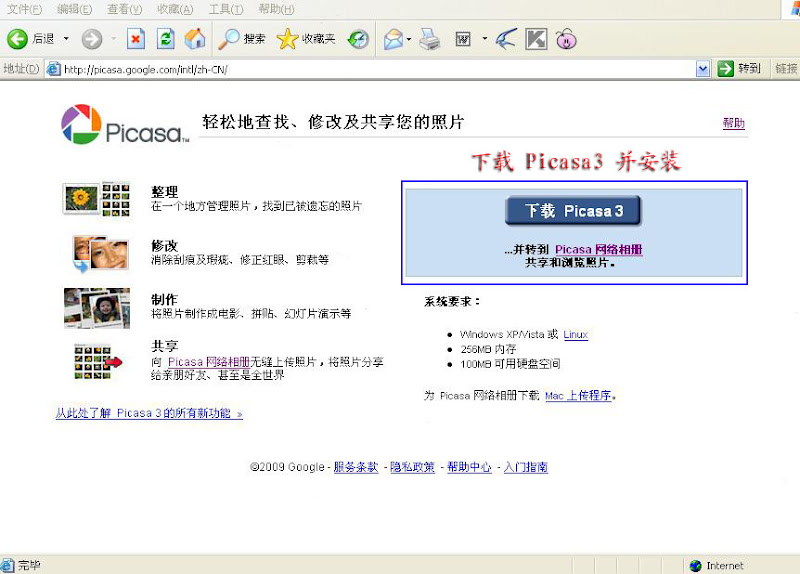Click the page icon in the status bar

[x=8, y=565]
